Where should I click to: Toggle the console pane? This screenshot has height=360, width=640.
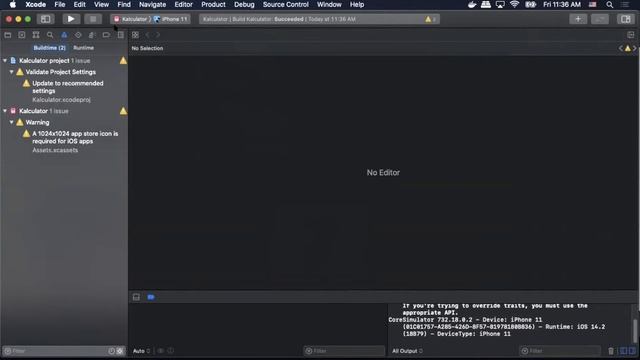(632, 351)
